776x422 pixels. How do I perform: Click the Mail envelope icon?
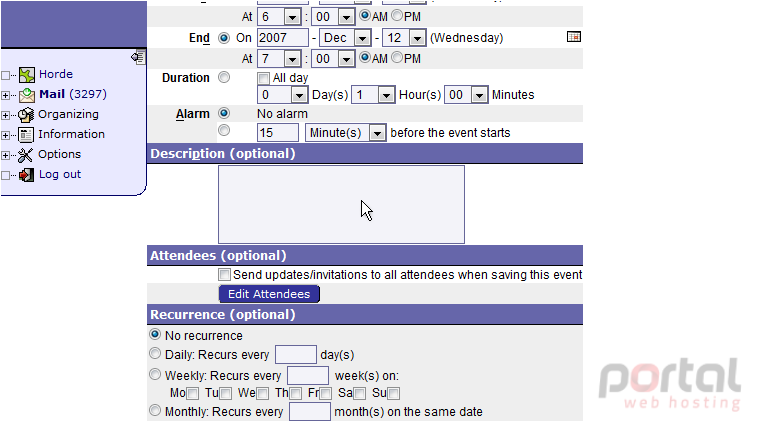pos(27,95)
